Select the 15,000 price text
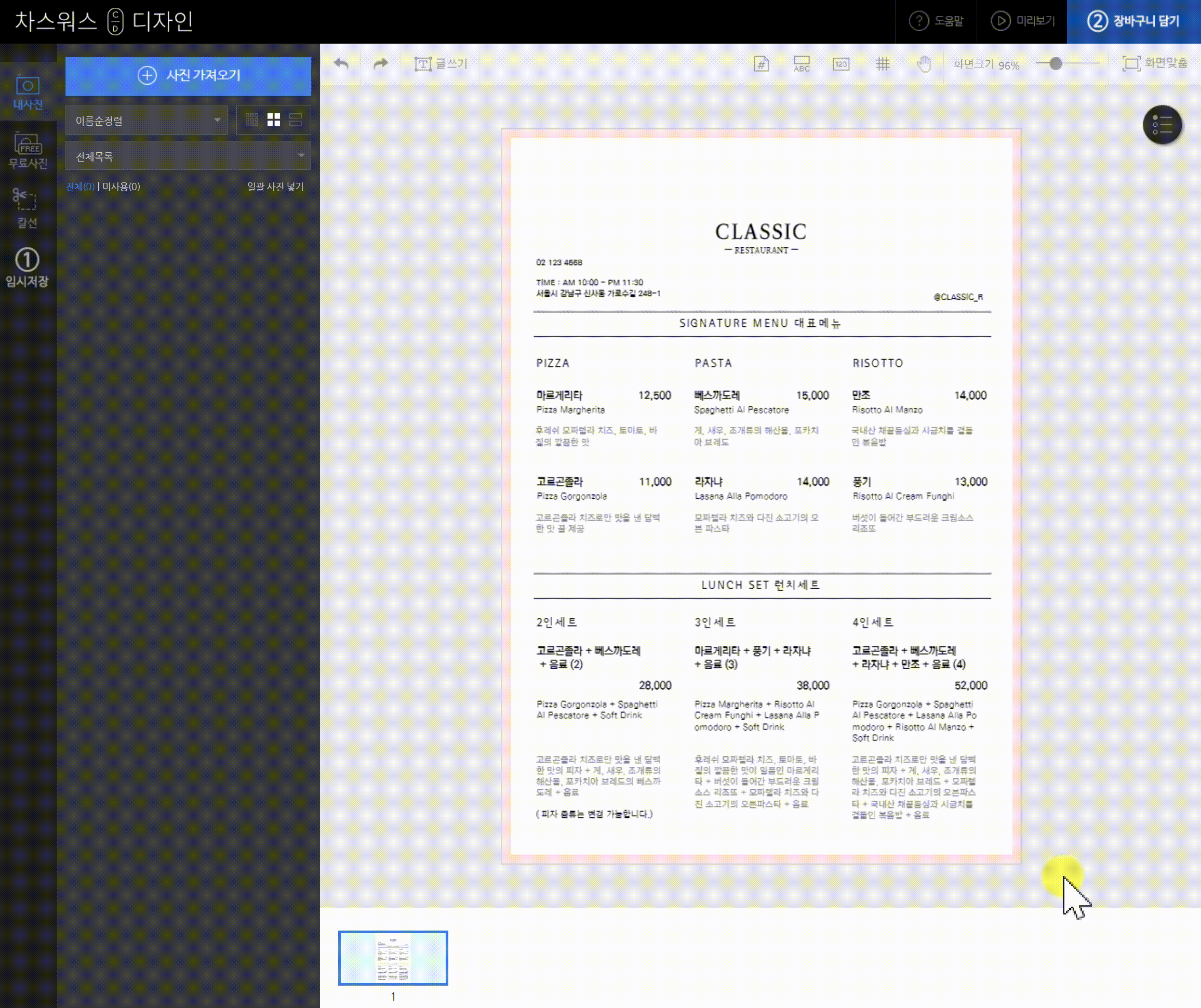Screen dimensions: 1201x1008 (812, 395)
